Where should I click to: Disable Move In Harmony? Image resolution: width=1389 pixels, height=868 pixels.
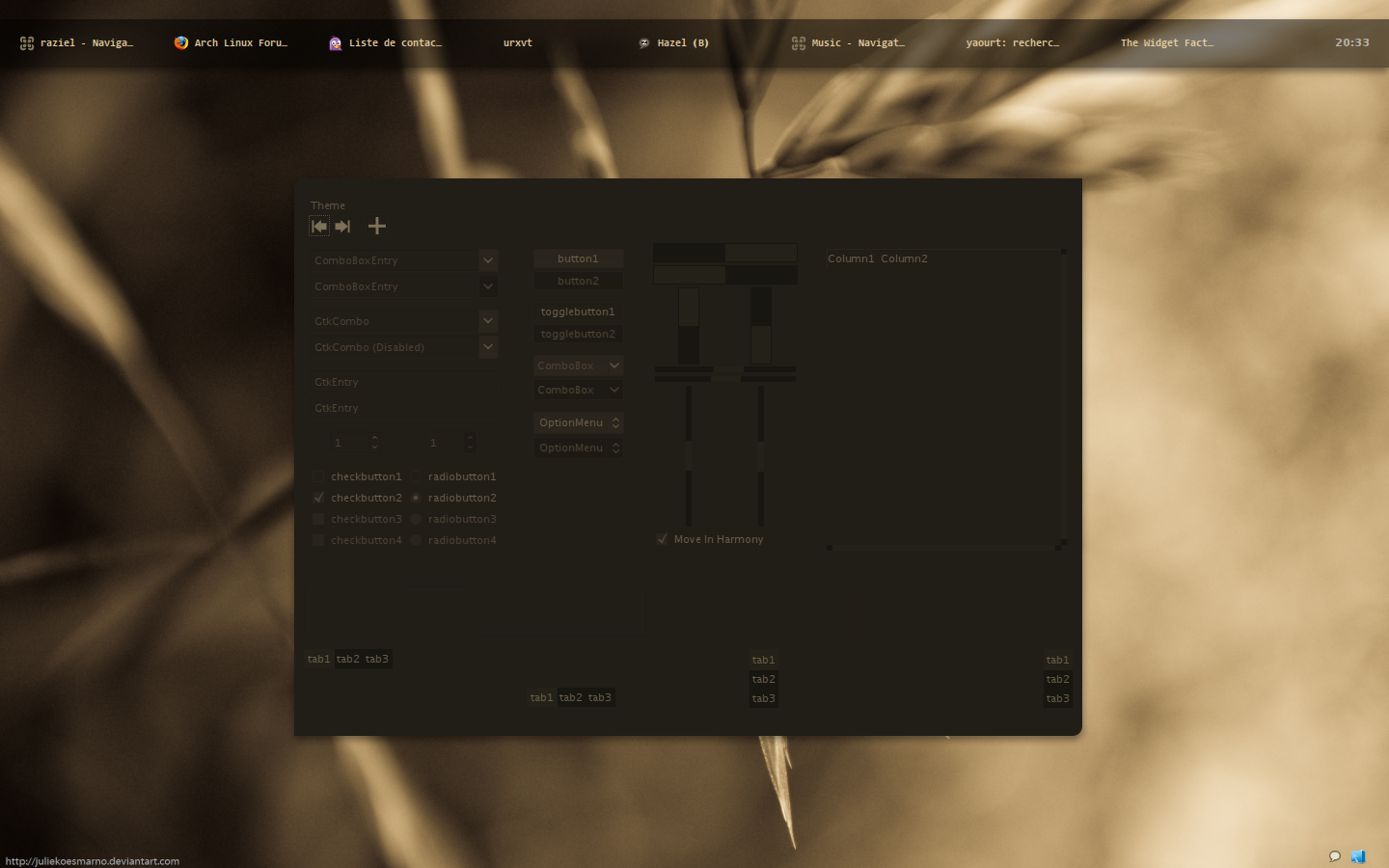(662, 539)
